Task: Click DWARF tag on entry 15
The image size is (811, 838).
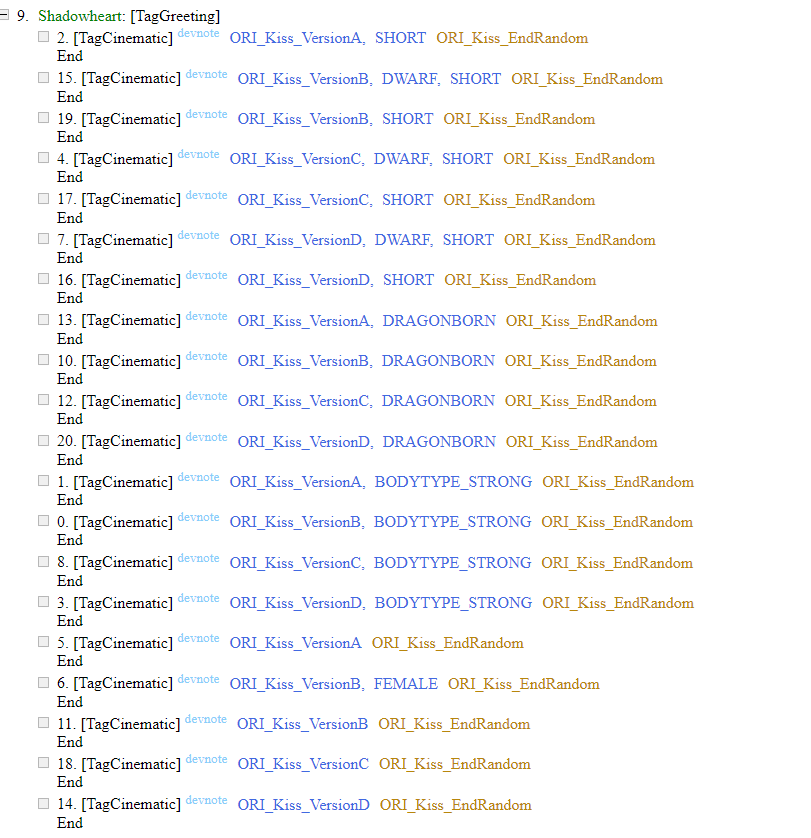Action: click(x=409, y=79)
